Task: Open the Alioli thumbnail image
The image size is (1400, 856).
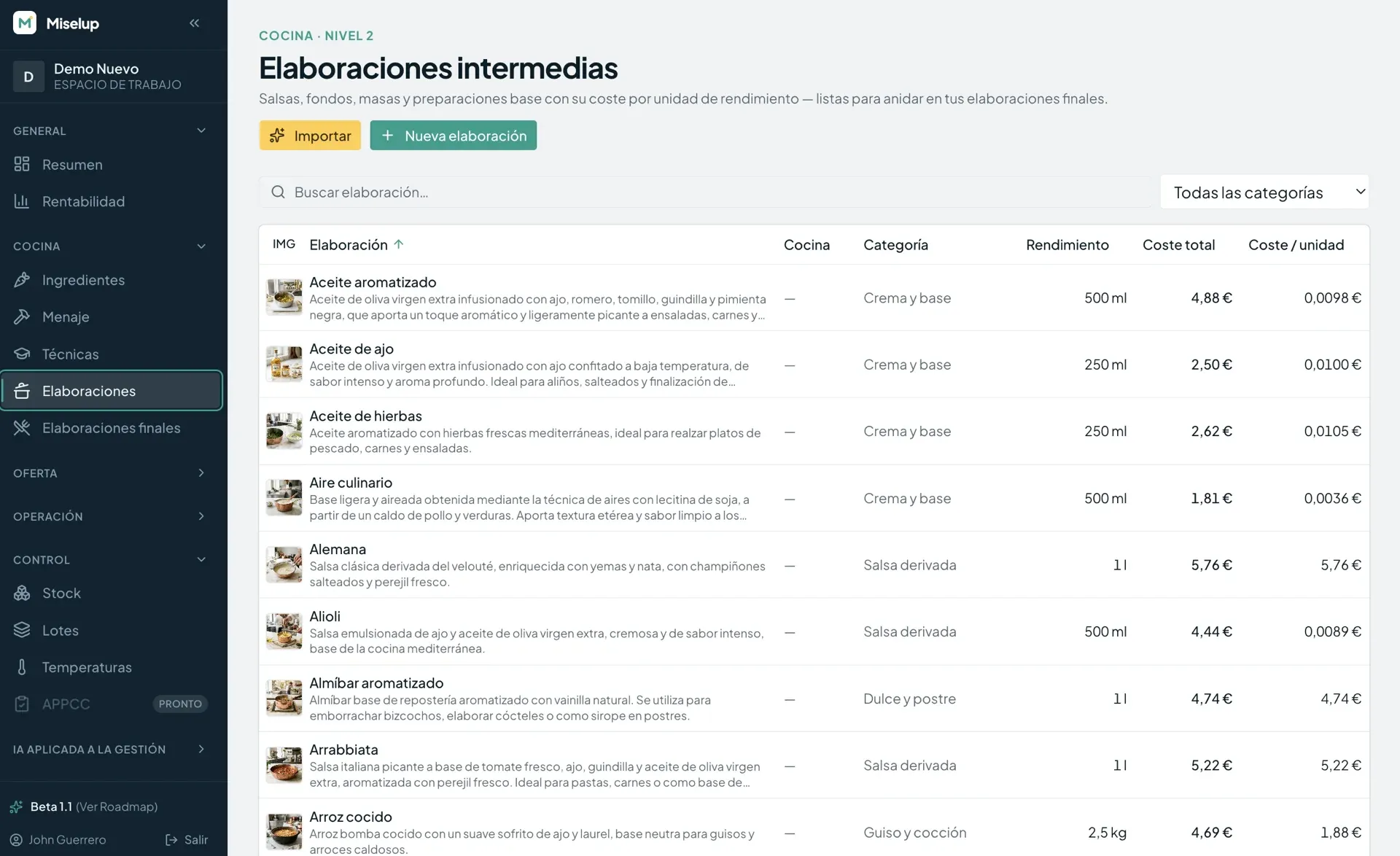Action: click(284, 631)
